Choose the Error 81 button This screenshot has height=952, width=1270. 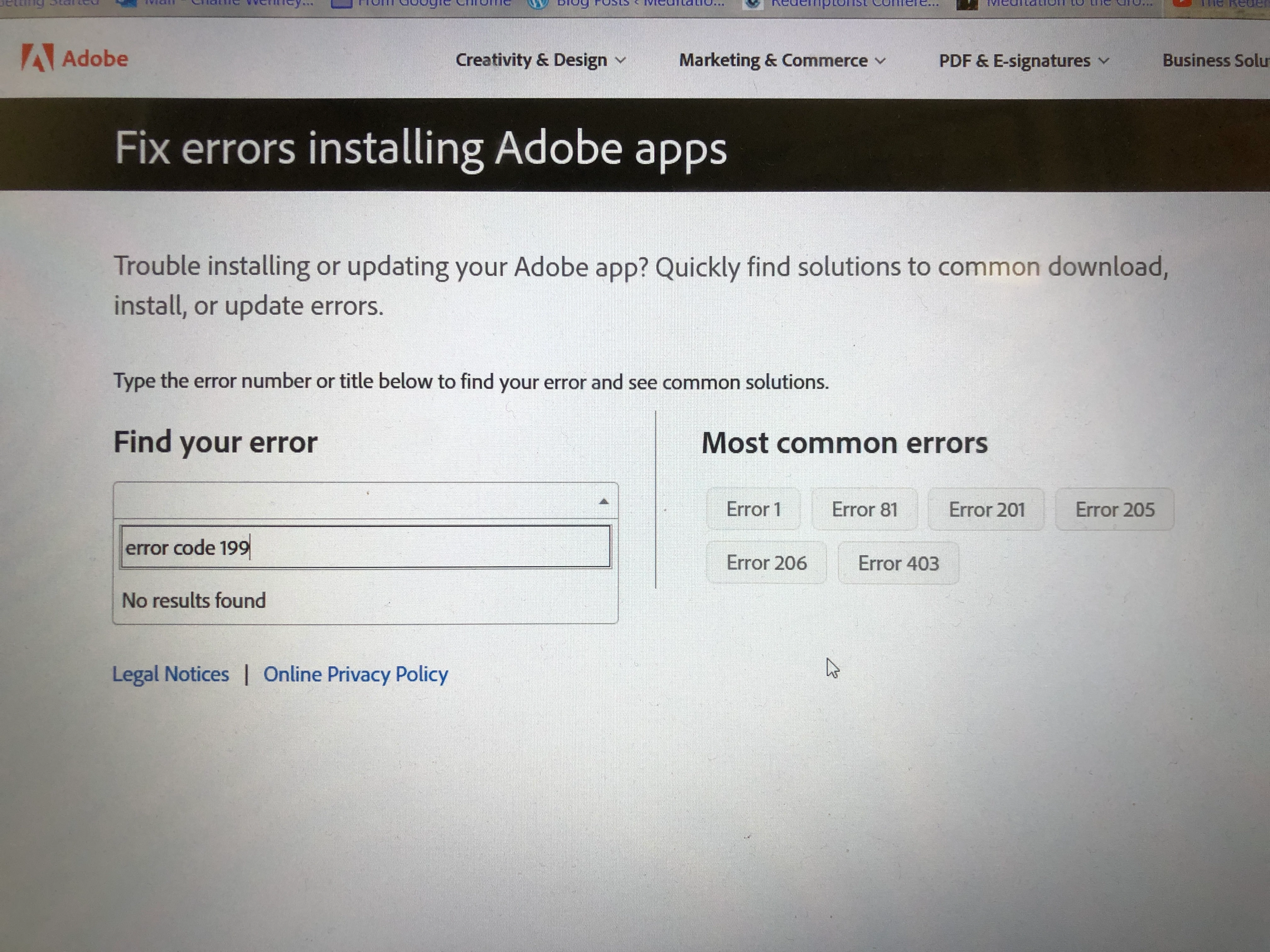coord(864,510)
